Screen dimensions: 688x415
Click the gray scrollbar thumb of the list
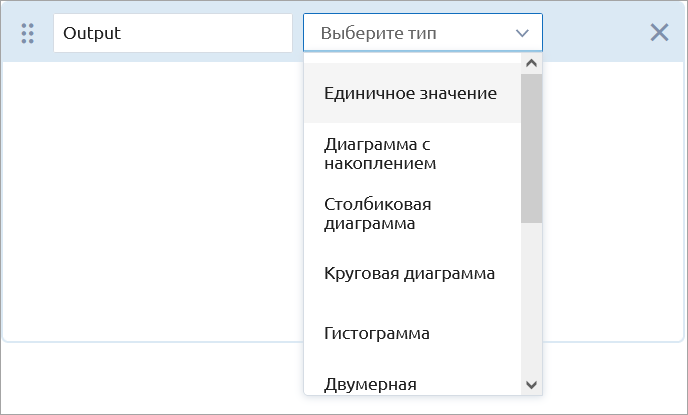[x=531, y=148]
